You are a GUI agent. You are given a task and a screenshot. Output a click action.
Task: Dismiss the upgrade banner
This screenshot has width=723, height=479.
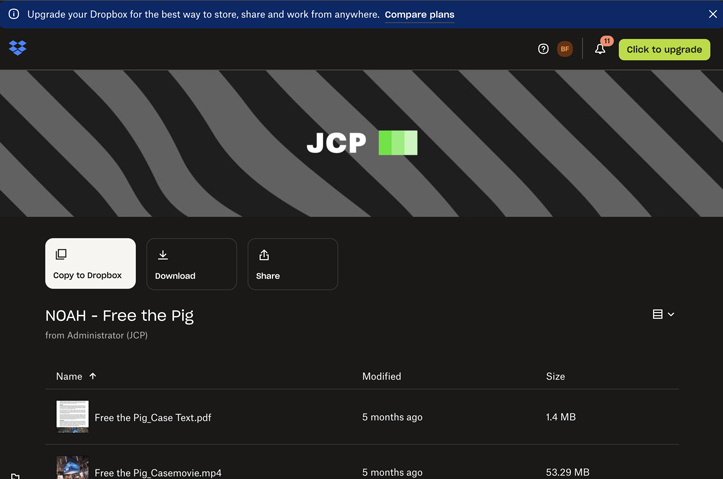pos(712,14)
